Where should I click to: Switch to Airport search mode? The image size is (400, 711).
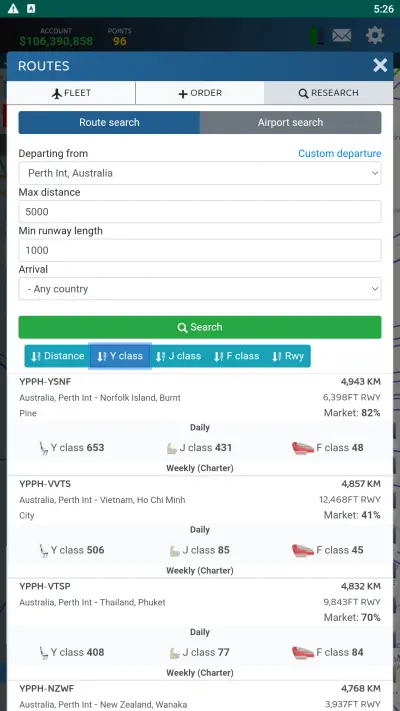pyautogui.click(x=290, y=122)
